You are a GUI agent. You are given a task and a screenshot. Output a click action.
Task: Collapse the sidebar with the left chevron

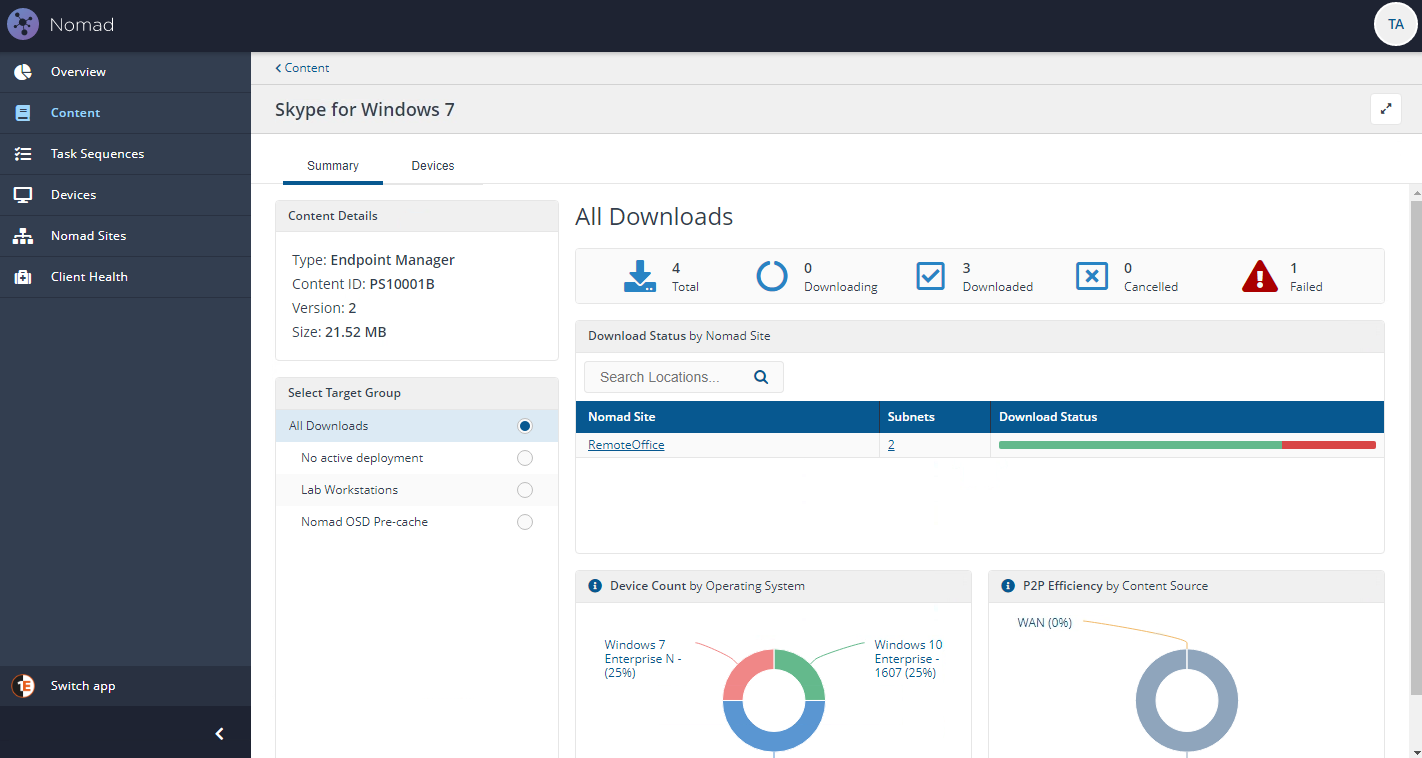coord(220,734)
